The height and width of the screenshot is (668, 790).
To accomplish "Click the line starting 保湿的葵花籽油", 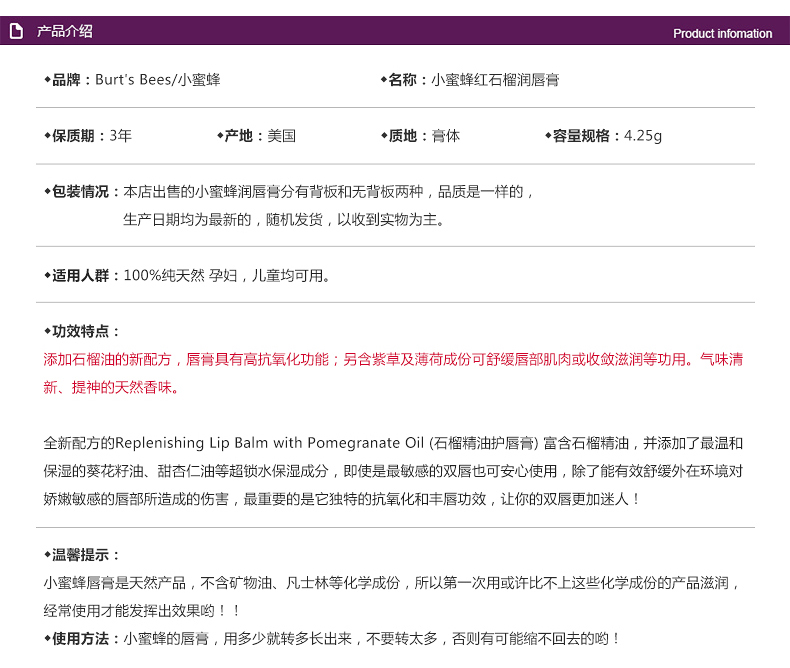I will 393,471.
